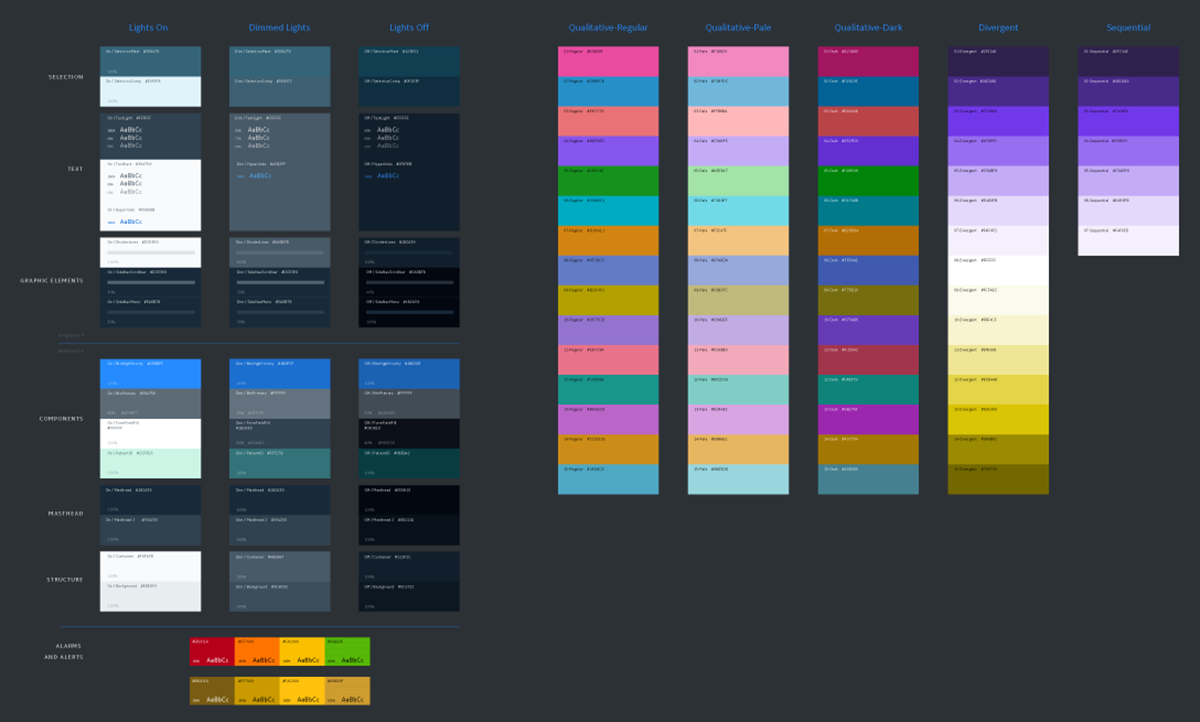Screen dimensions: 1200x722
Task: Choose the 12 Regular teal swatch
Action: click(608, 390)
